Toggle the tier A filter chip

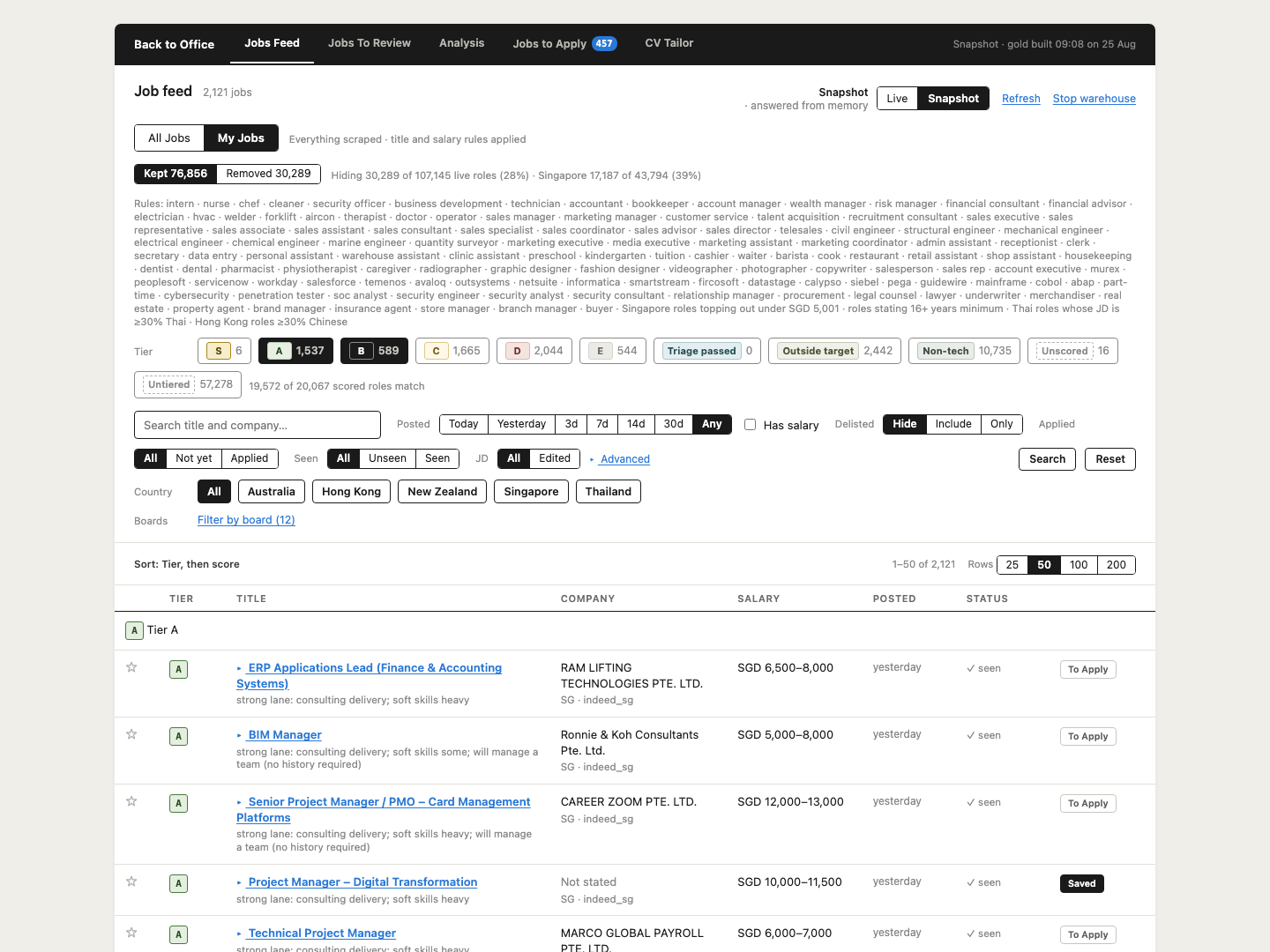pyautogui.click(x=296, y=351)
